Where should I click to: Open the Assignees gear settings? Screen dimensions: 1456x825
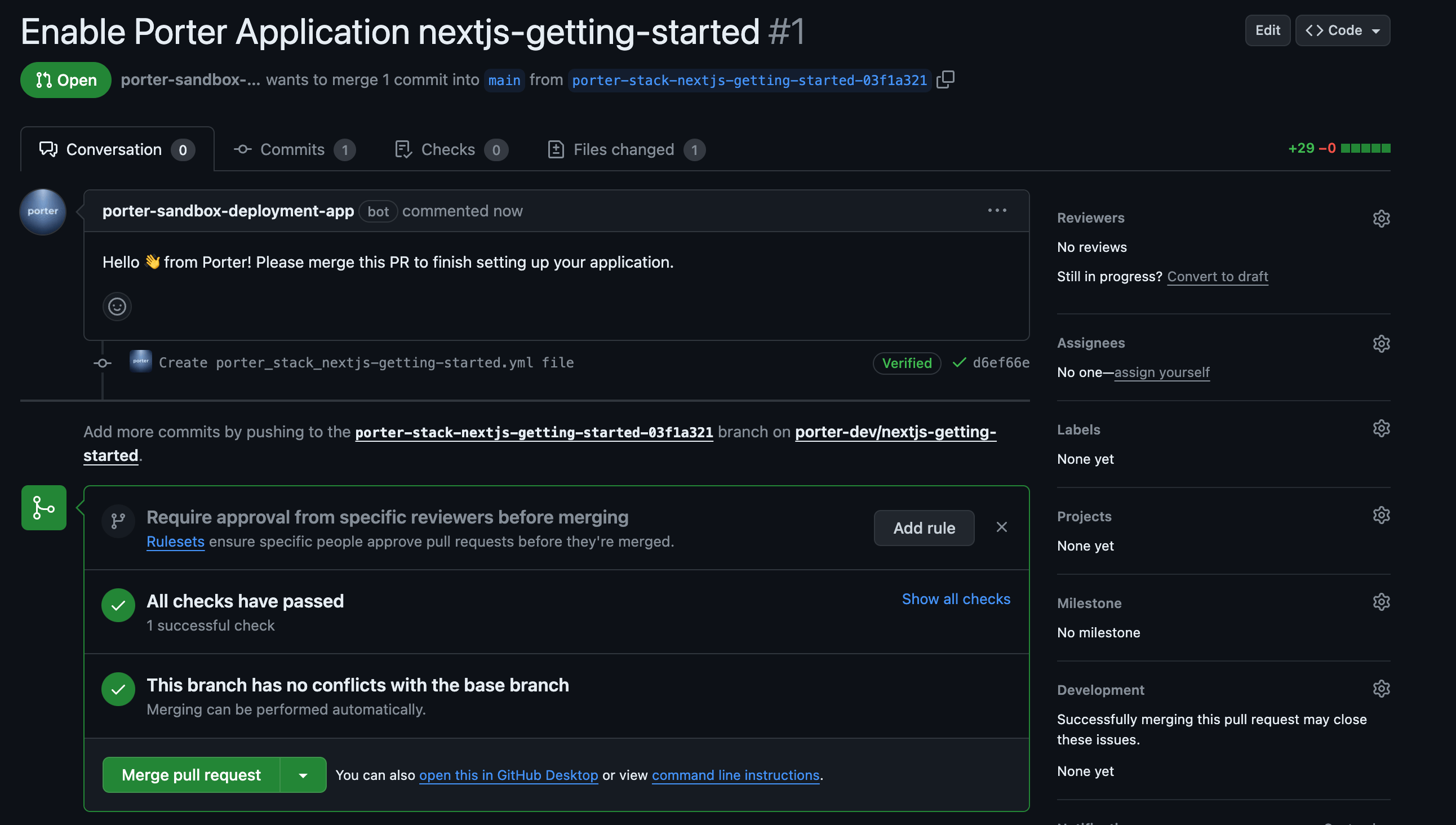(x=1380, y=344)
